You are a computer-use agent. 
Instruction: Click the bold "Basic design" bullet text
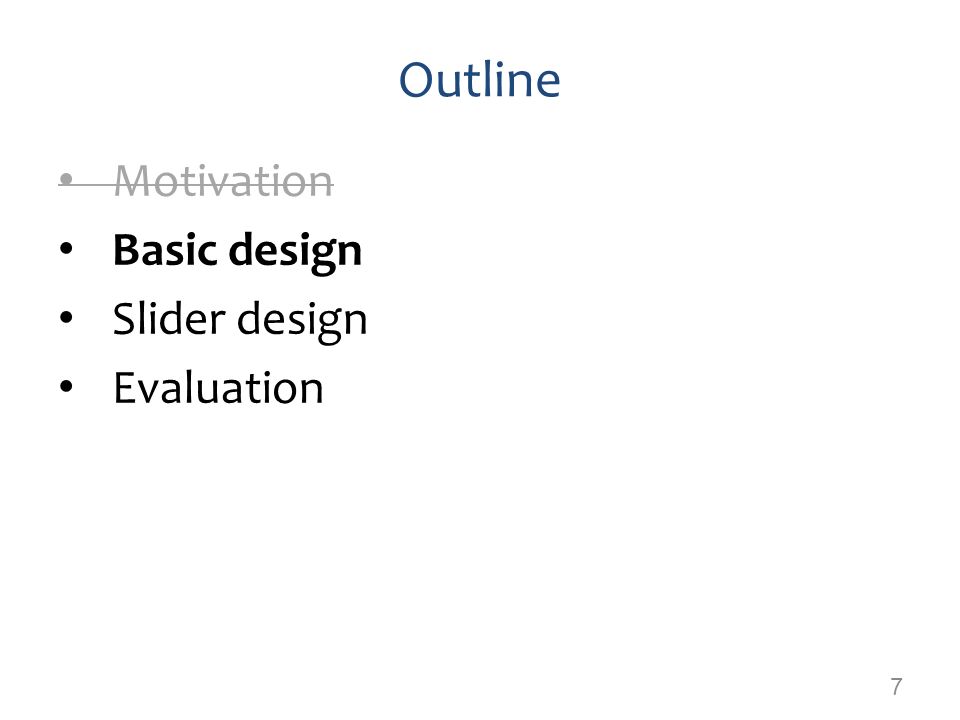coord(238,252)
